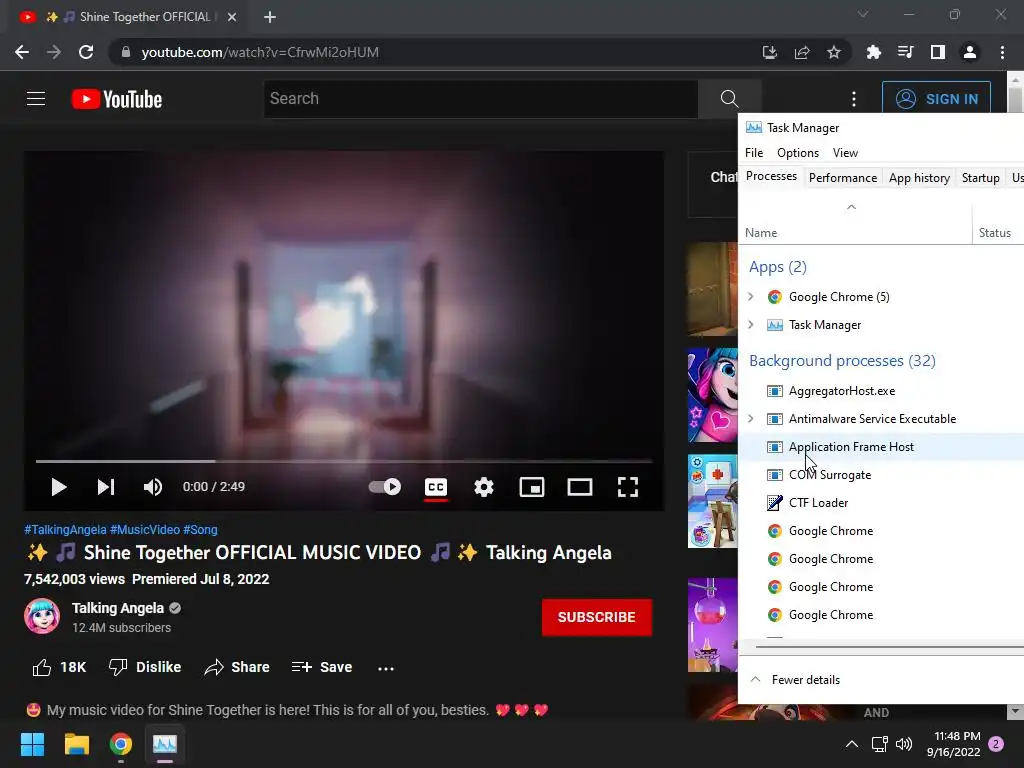Close the Shine Together tab
Screen dimensions: 1024x768
point(232,17)
